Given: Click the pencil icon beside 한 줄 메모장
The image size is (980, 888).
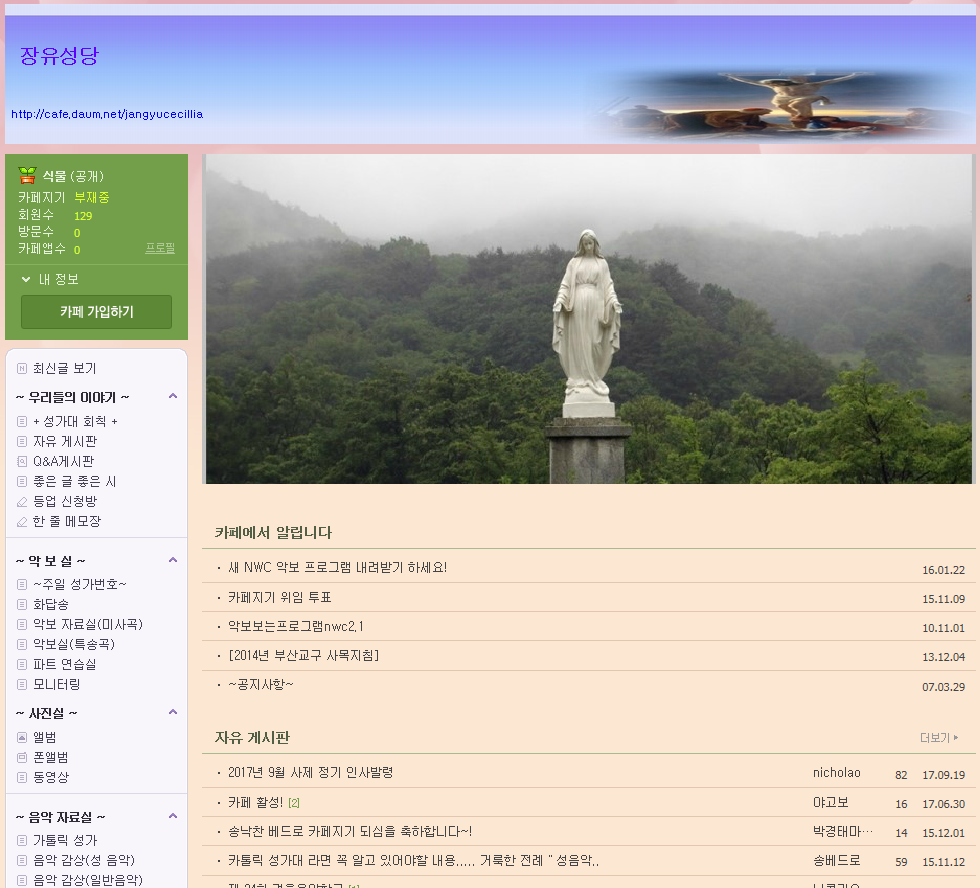Looking at the screenshot, I should click(22, 522).
